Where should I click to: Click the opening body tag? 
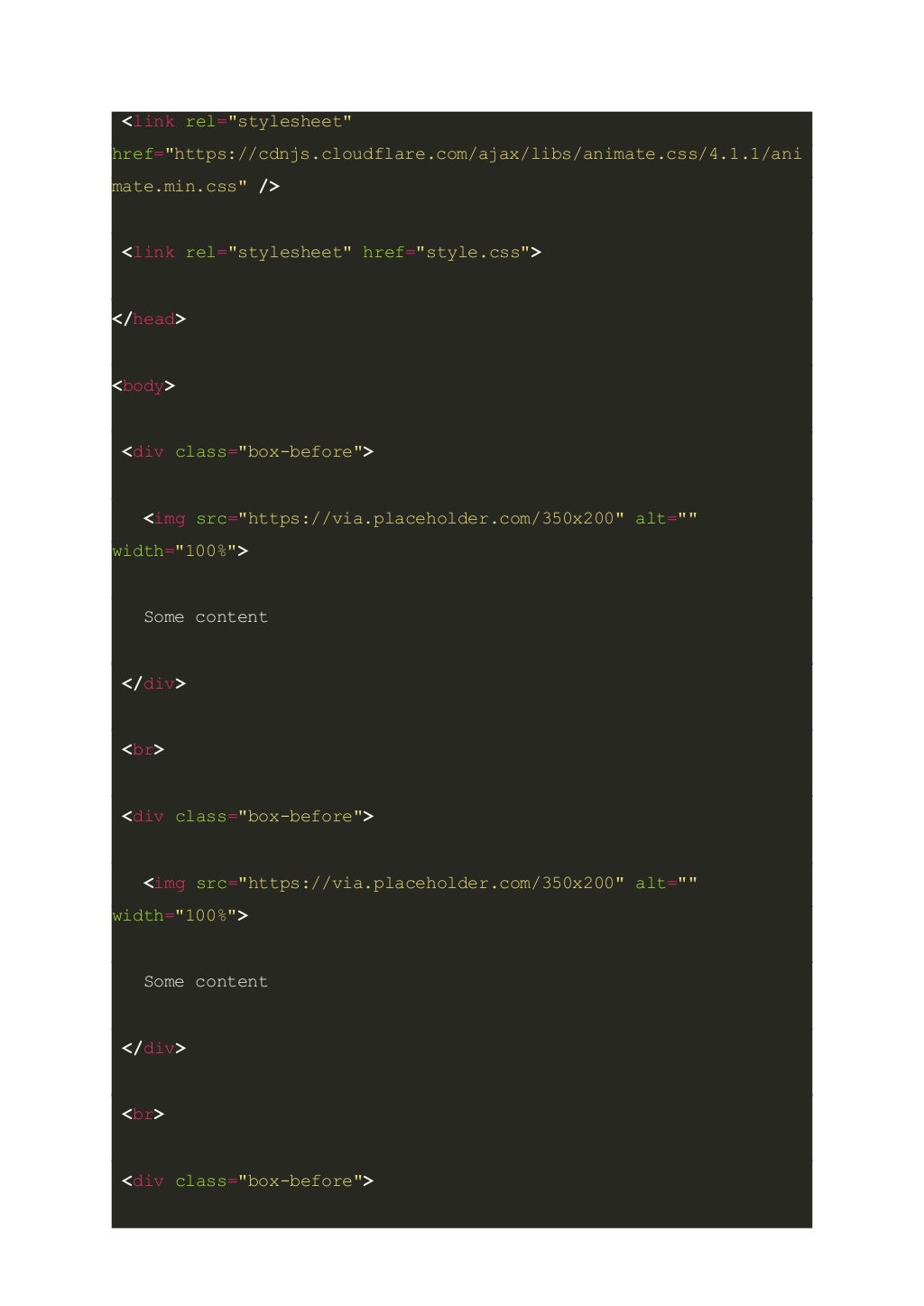pos(143,386)
